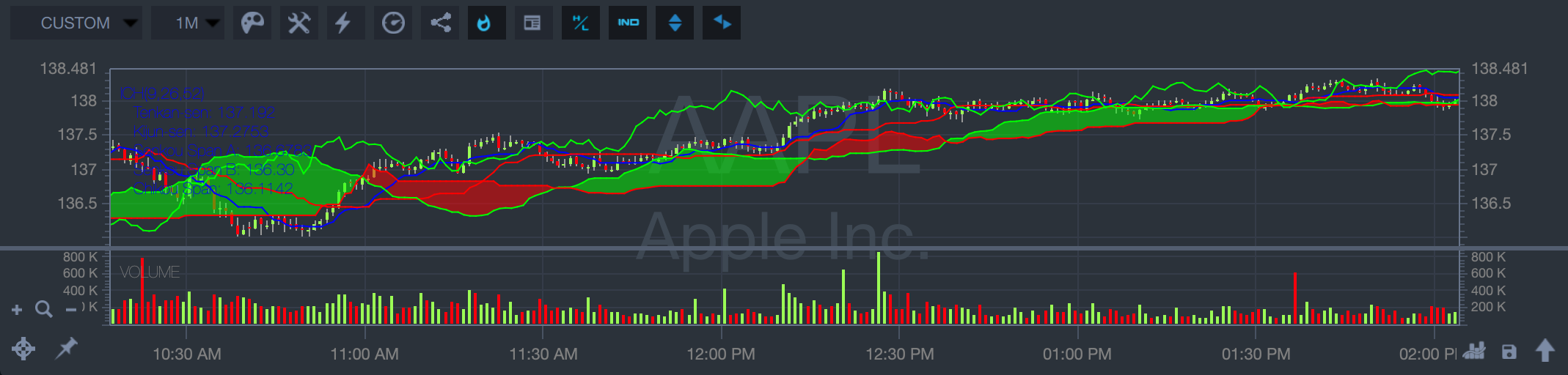Toggle the H/L high-low markers
1568x375 pixels.
click(581, 23)
